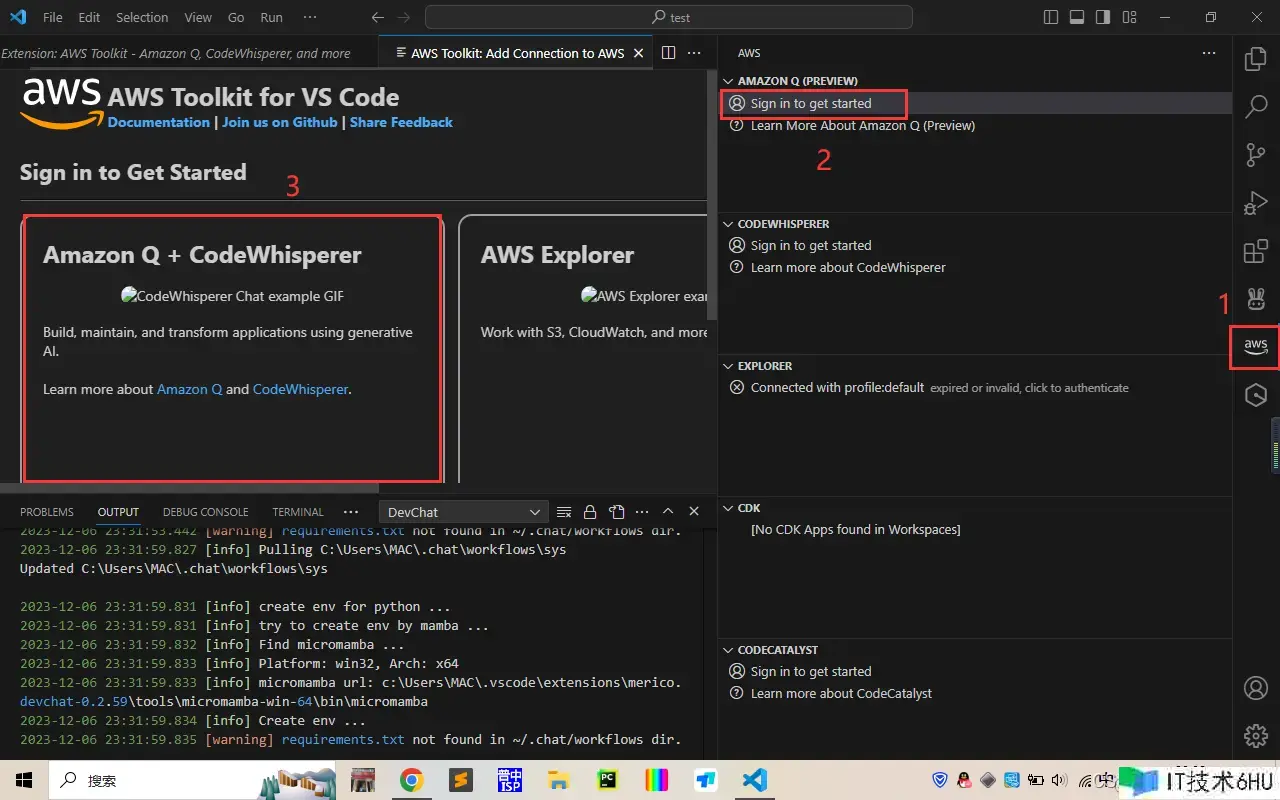
Task: Click CodeWhisperer 'Sign in to get started'
Action: pyautogui.click(x=975, y=245)
